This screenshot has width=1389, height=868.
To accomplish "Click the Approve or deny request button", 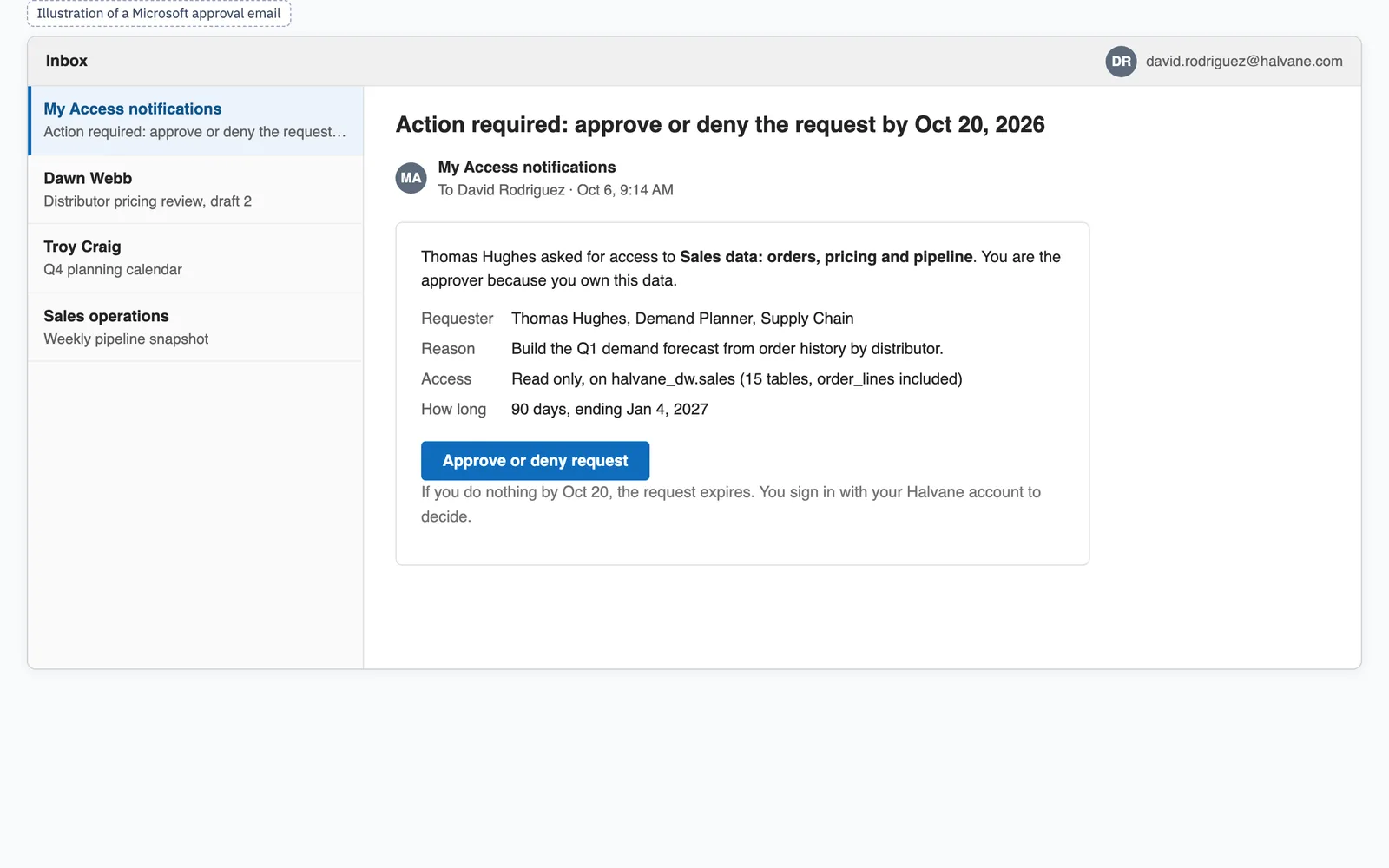I will [535, 461].
